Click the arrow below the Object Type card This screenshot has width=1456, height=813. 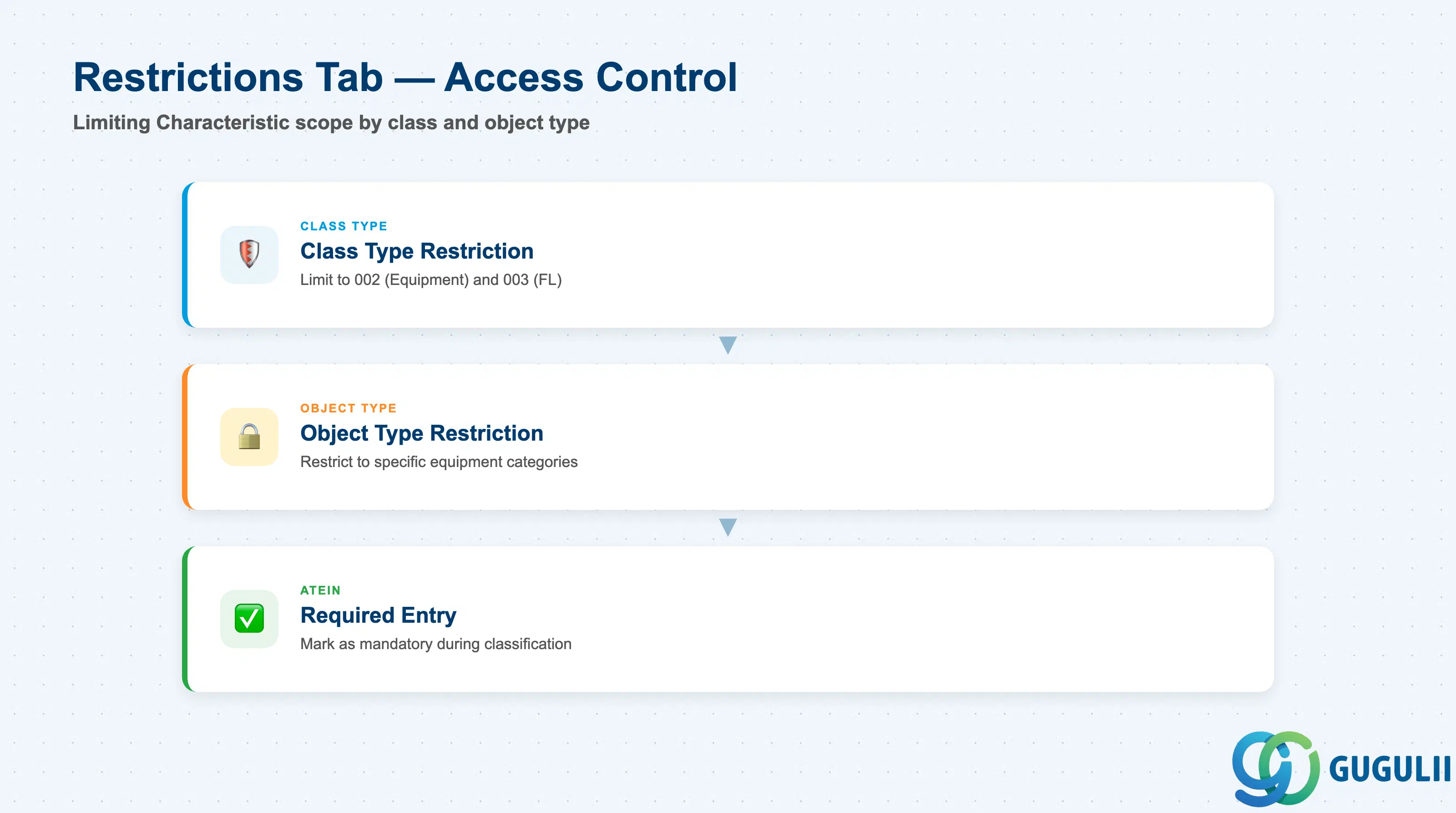(728, 527)
